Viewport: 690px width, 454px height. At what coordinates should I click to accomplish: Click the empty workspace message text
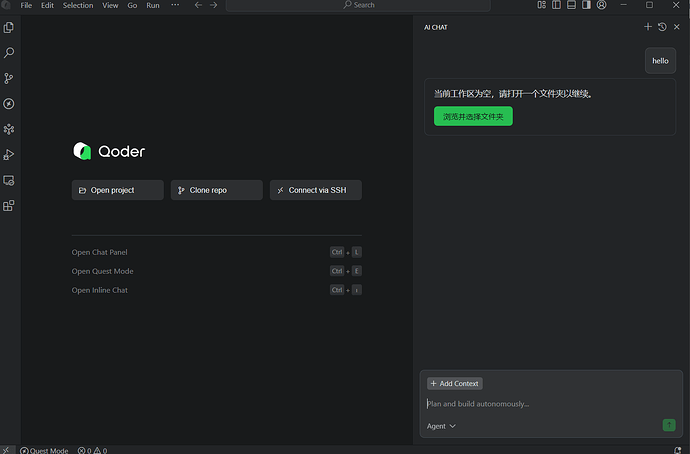coord(514,94)
